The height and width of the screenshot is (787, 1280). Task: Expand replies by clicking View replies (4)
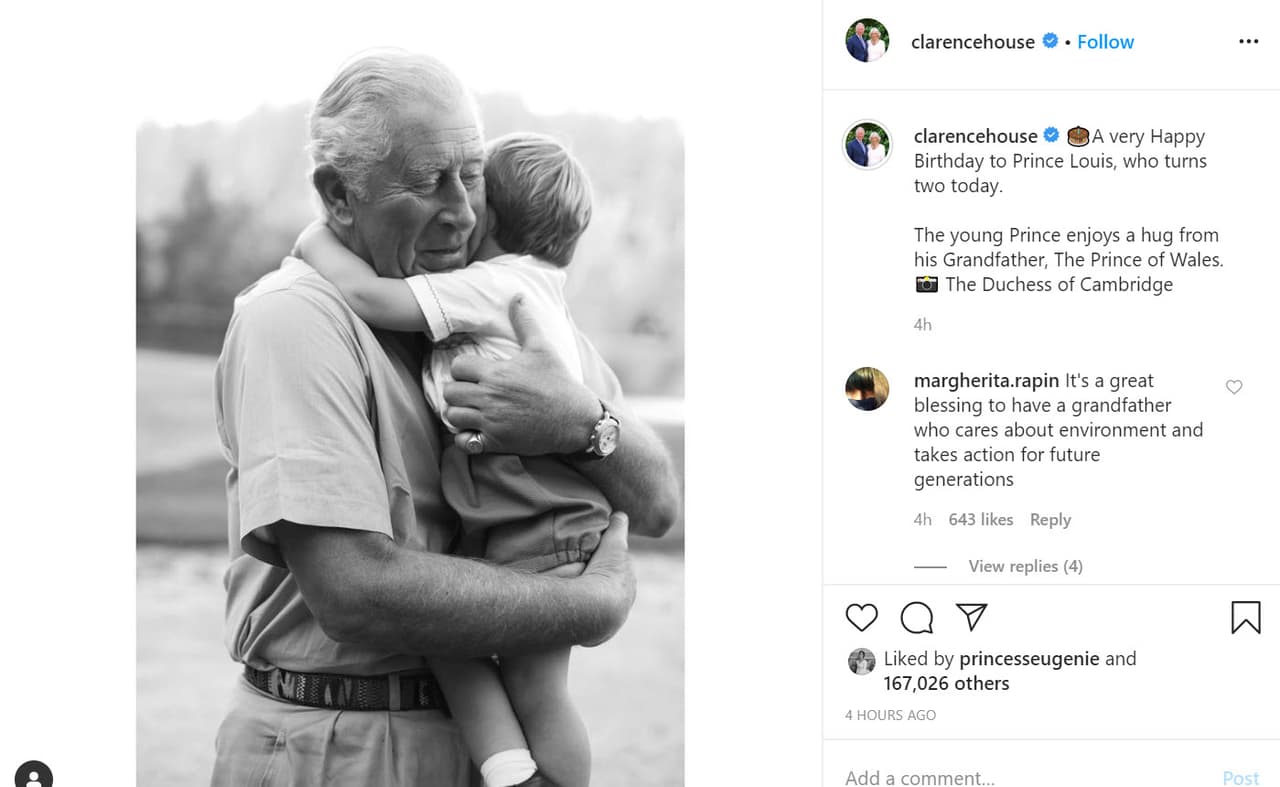[x=1025, y=566]
